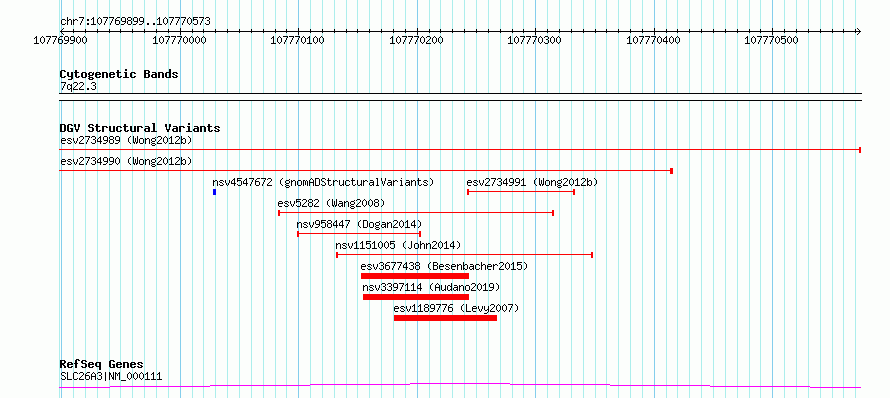Open variant nsv1151005 (John2014) label
The width and height of the screenshot is (890, 398).
(398, 245)
